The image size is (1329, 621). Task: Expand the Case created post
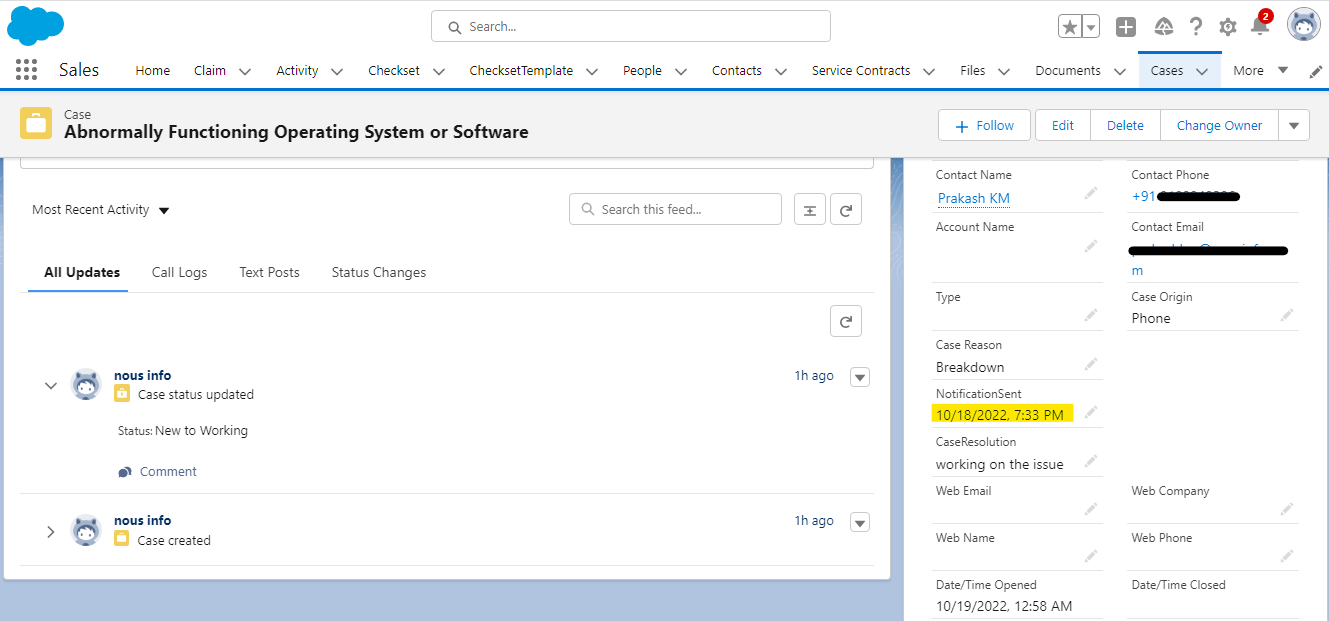click(x=51, y=531)
